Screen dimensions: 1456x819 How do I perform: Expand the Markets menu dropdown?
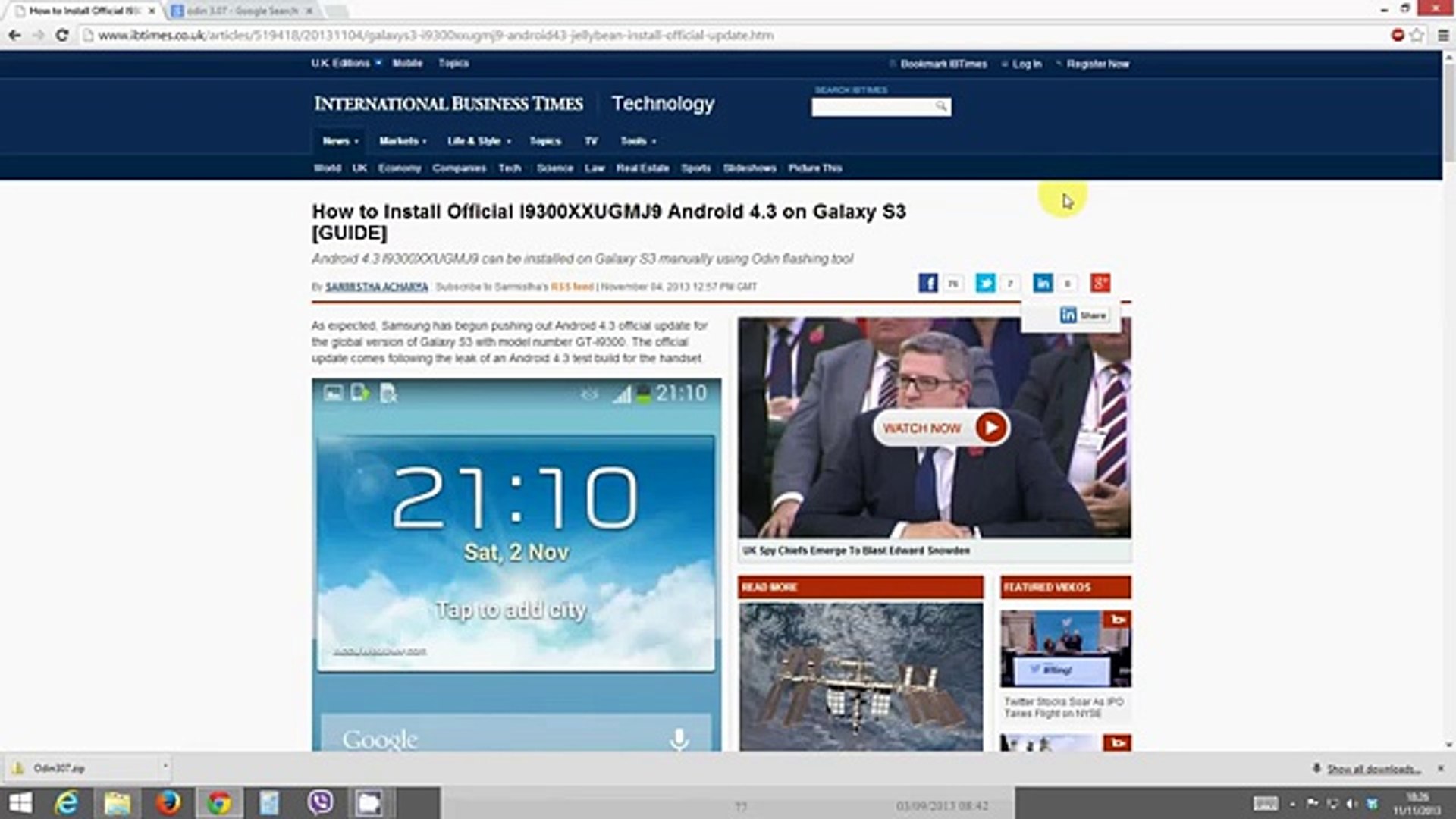coord(403,141)
